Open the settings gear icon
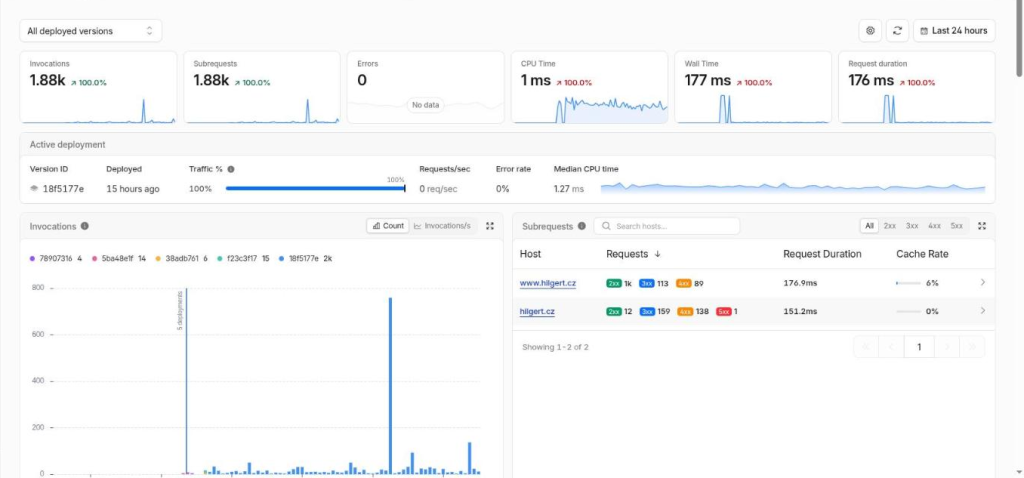Viewport: 1024px width, 478px height. [x=870, y=31]
